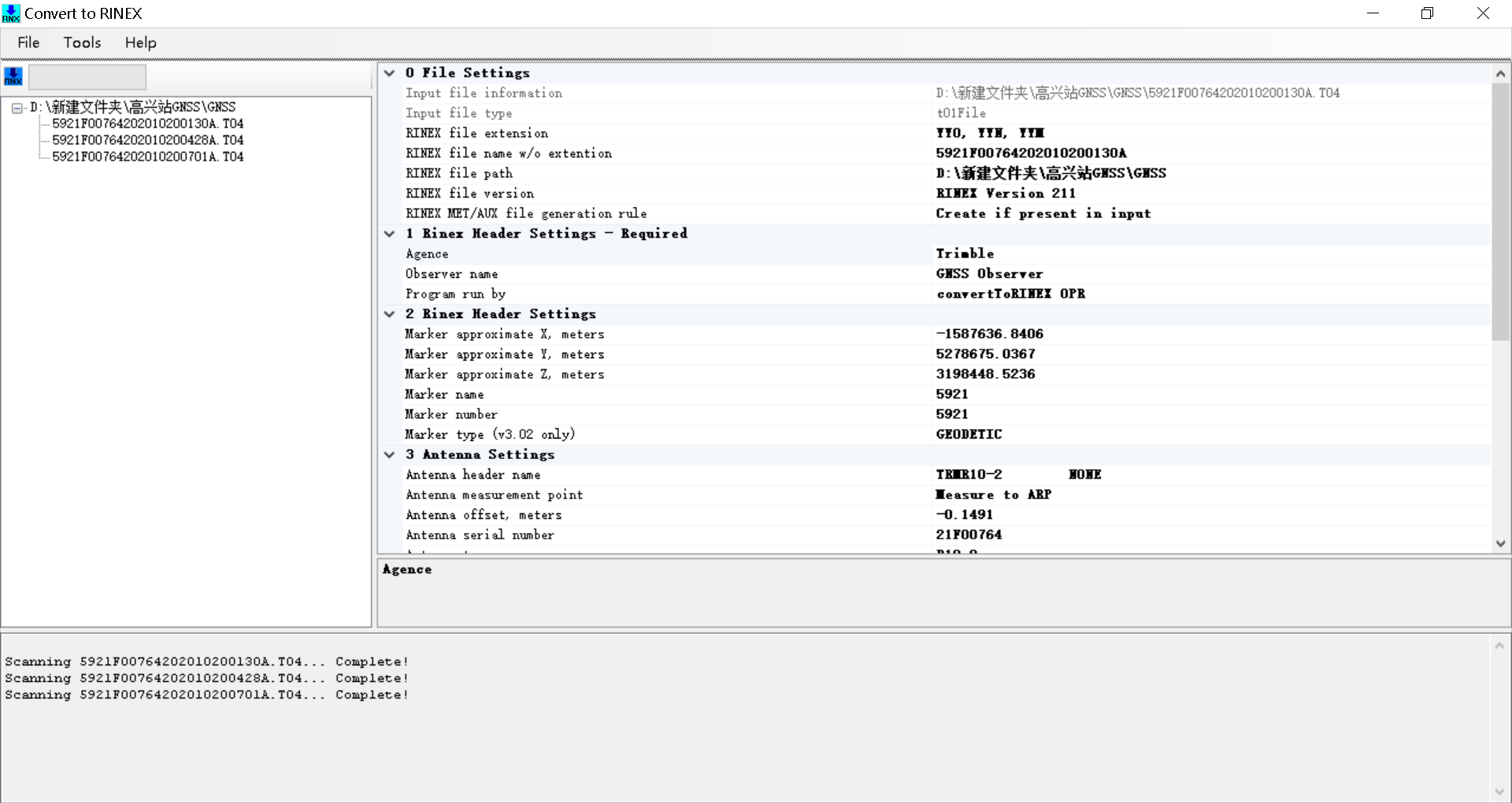Click the empty toolbar input box

point(87,77)
